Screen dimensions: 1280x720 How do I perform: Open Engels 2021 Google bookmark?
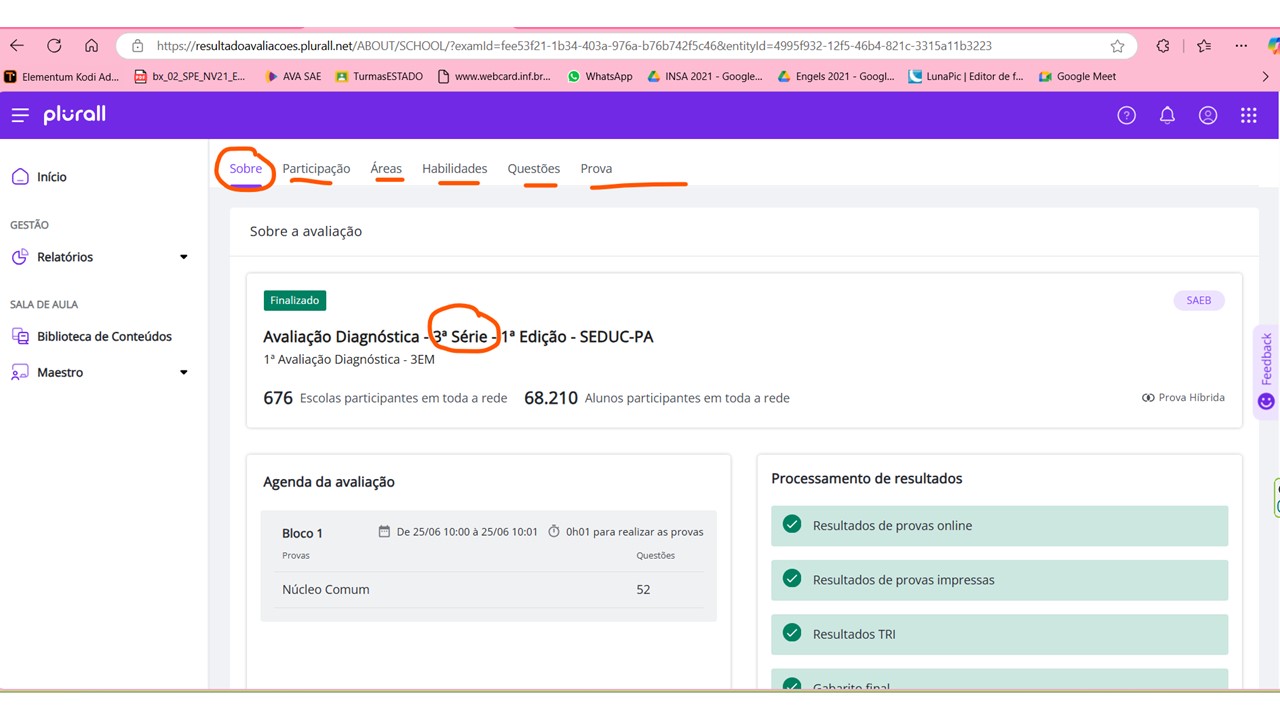837,76
